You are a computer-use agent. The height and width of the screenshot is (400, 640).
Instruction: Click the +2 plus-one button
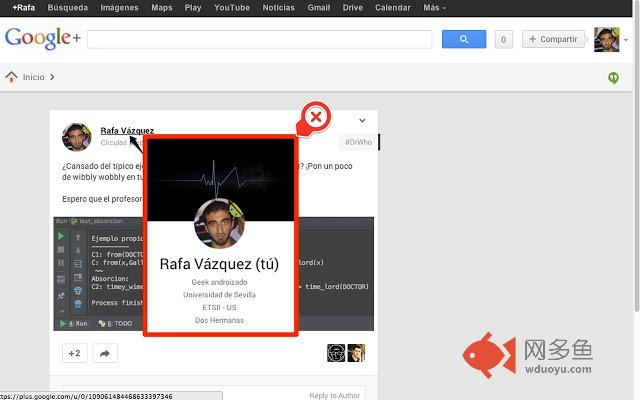coord(75,353)
